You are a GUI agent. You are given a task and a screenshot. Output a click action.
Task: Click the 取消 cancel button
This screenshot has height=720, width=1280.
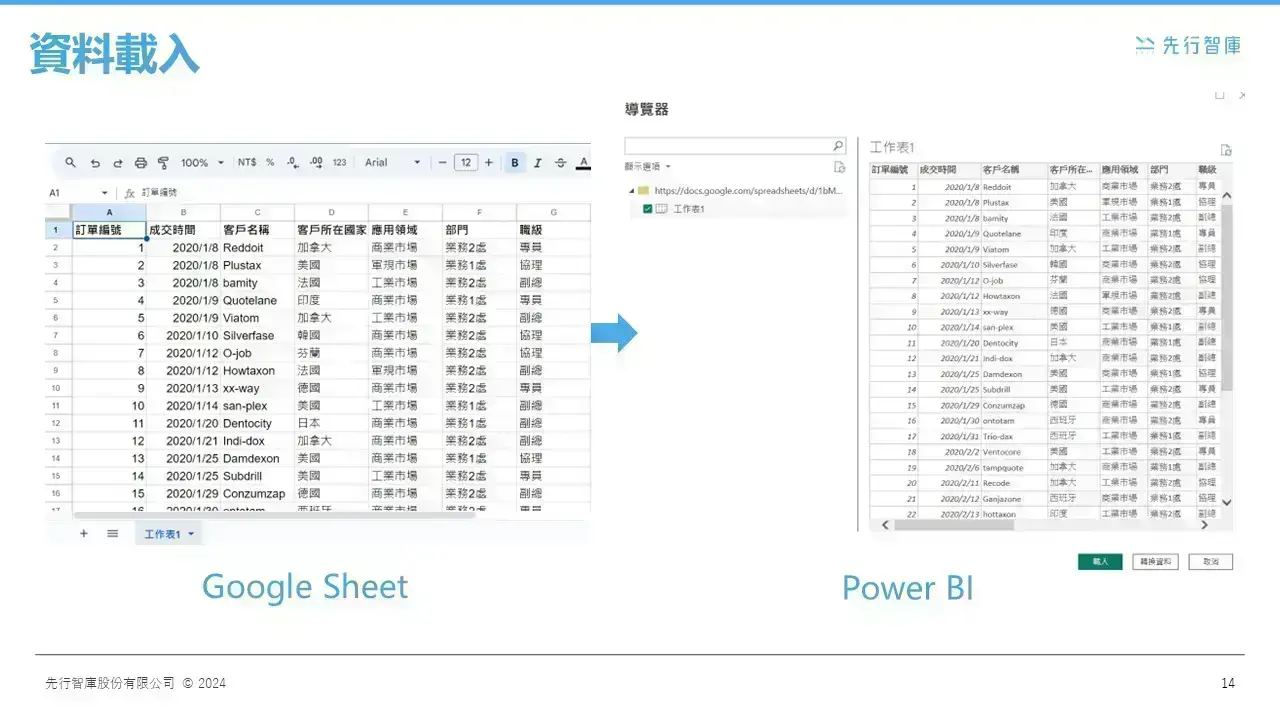tap(1211, 562)
